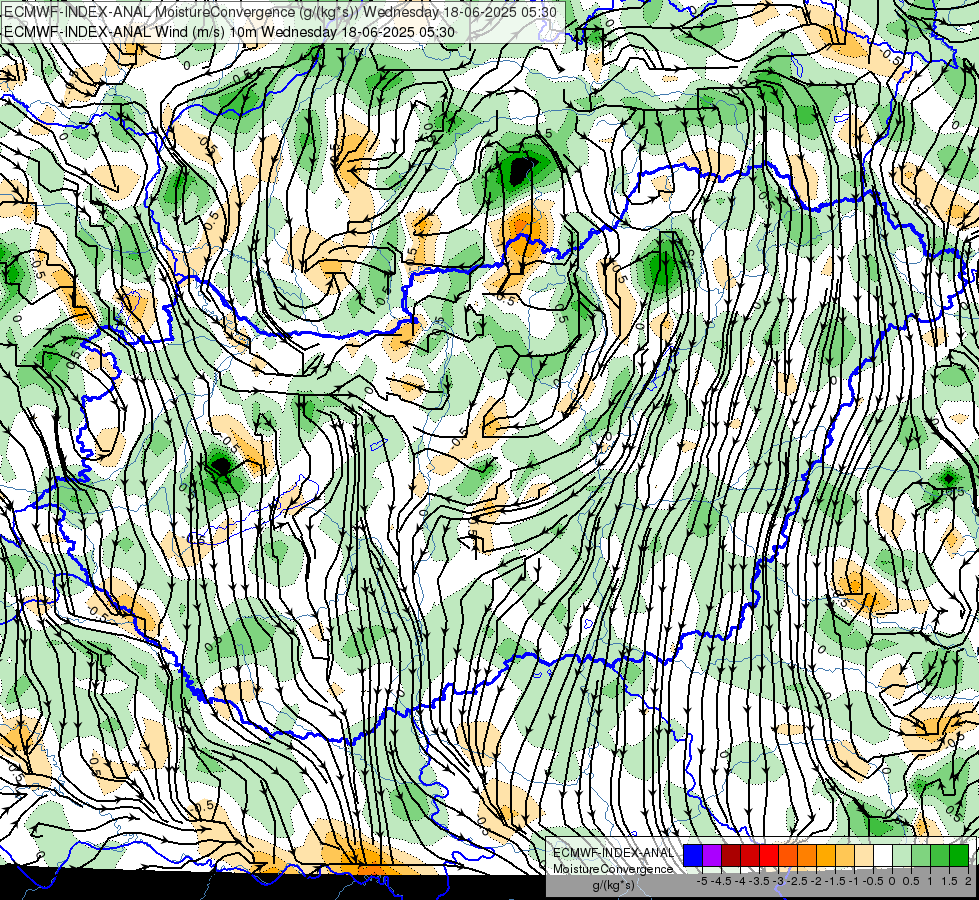Click the -2.5 tick label on legend
Image resolution: width=979 pixels, height=900 pixels.
tap(797, 881)
